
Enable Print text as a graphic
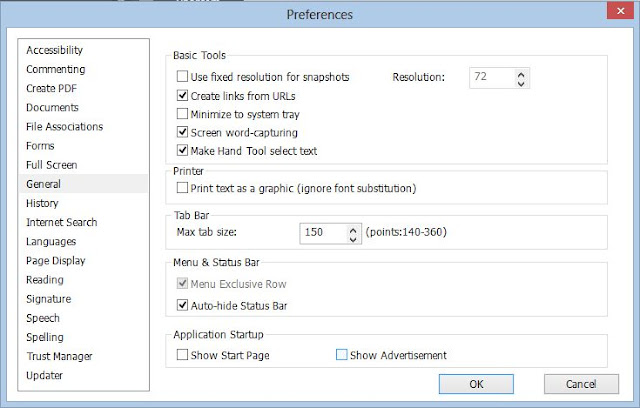pos(182,188)
